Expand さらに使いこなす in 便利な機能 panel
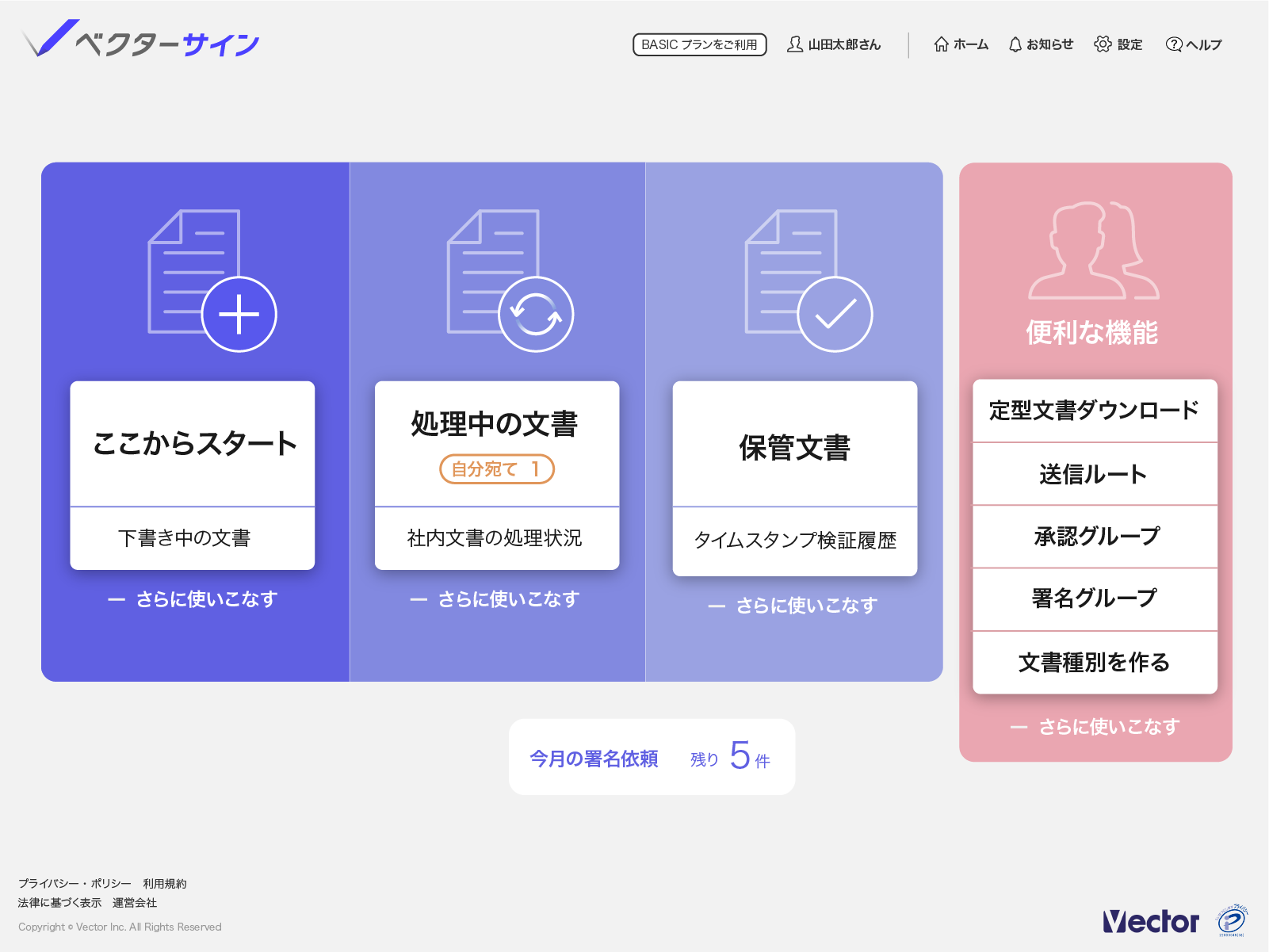 click(x=1095, y=727)
